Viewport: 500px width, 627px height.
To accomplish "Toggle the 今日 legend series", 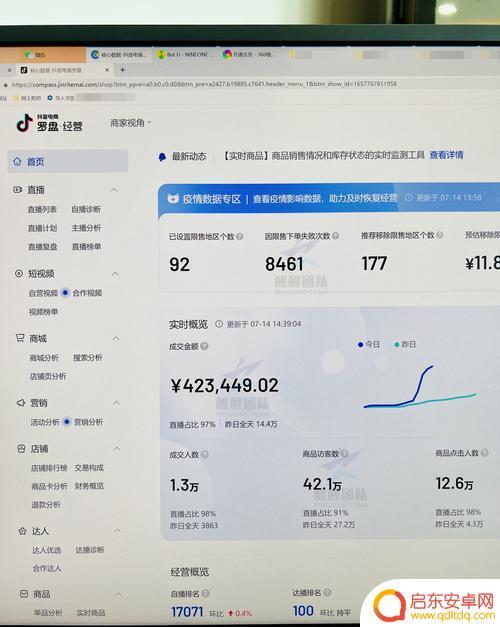I will tap(368, 344).
